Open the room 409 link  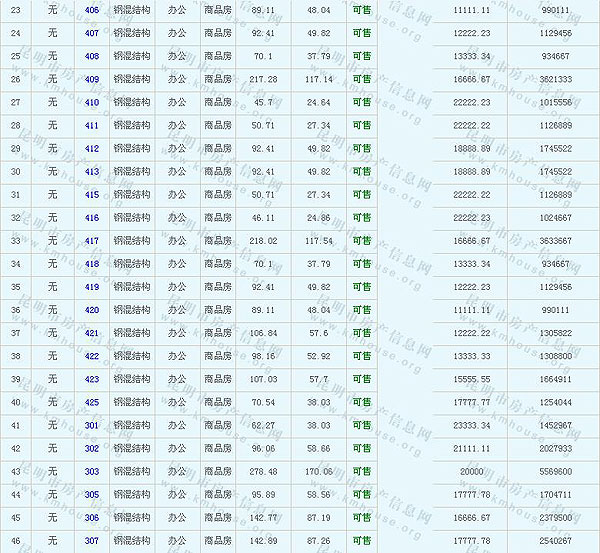[x=92, y=78]
